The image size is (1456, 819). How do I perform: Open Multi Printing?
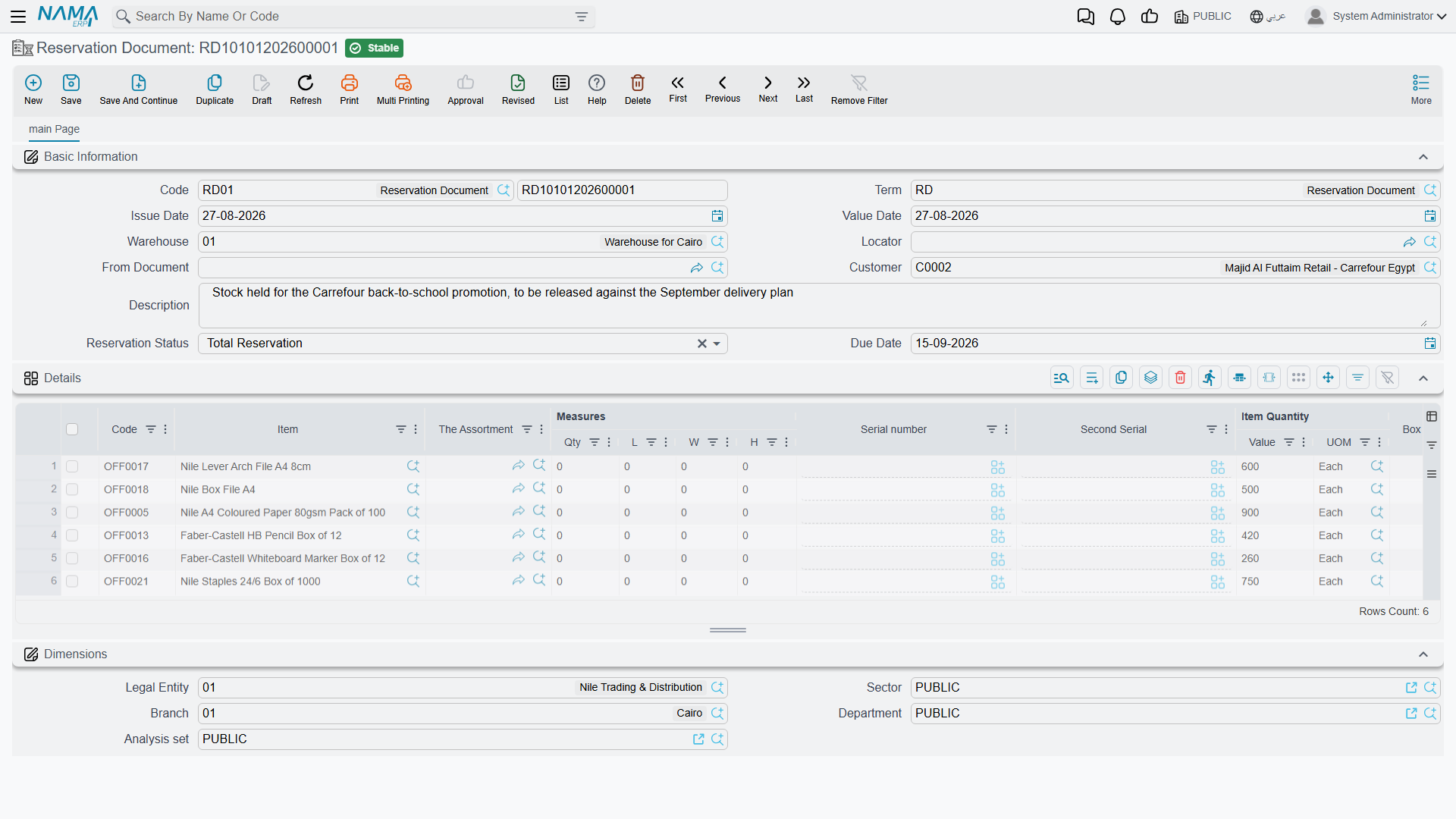(403, 89)
